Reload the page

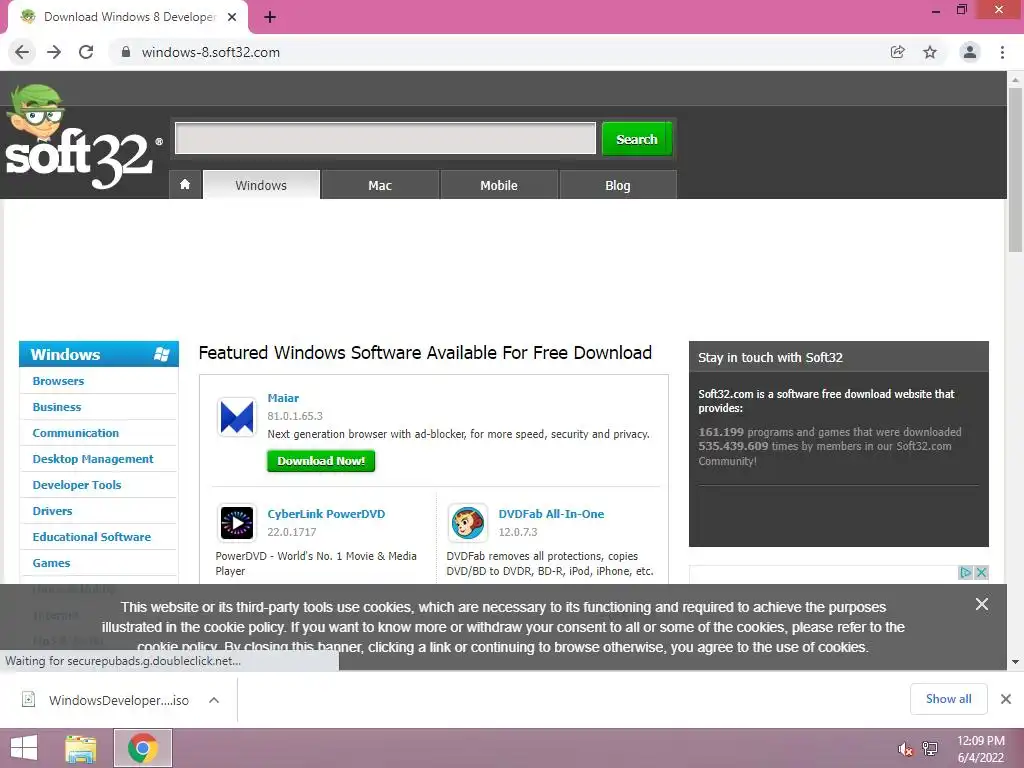coord(86,52)
